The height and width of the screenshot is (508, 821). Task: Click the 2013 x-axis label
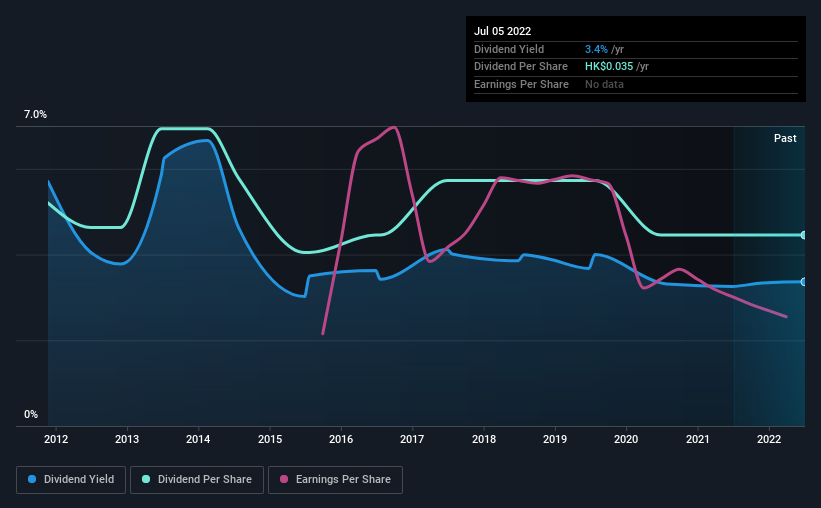point(127,439)
